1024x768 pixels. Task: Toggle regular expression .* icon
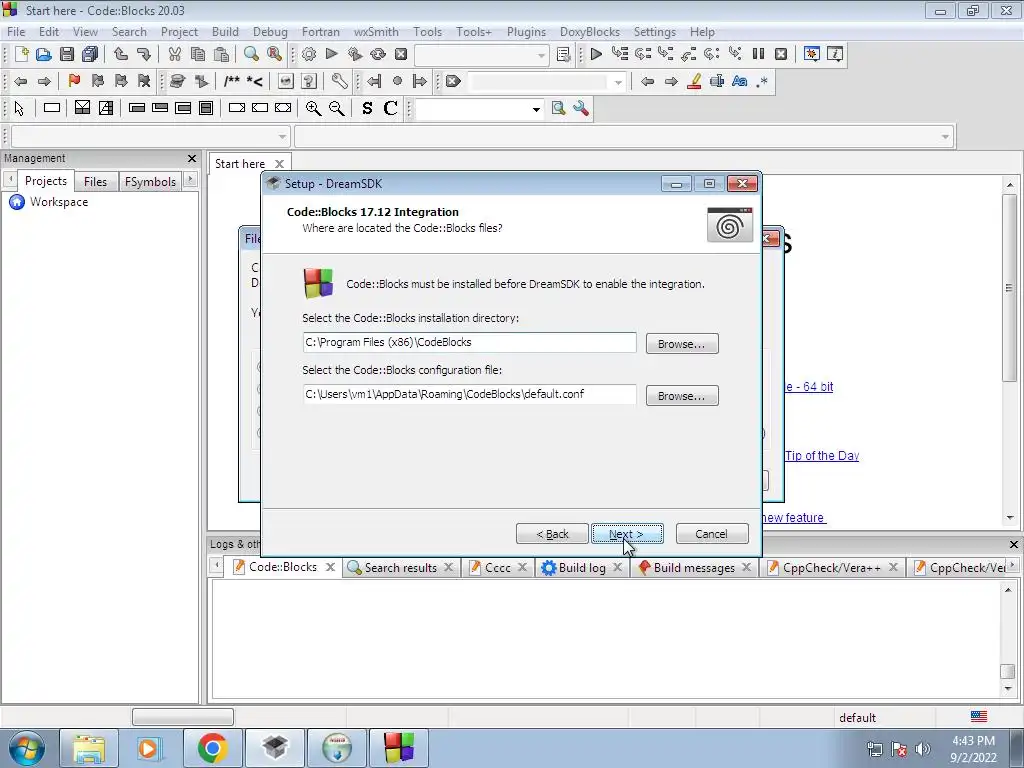click(762, 82)
